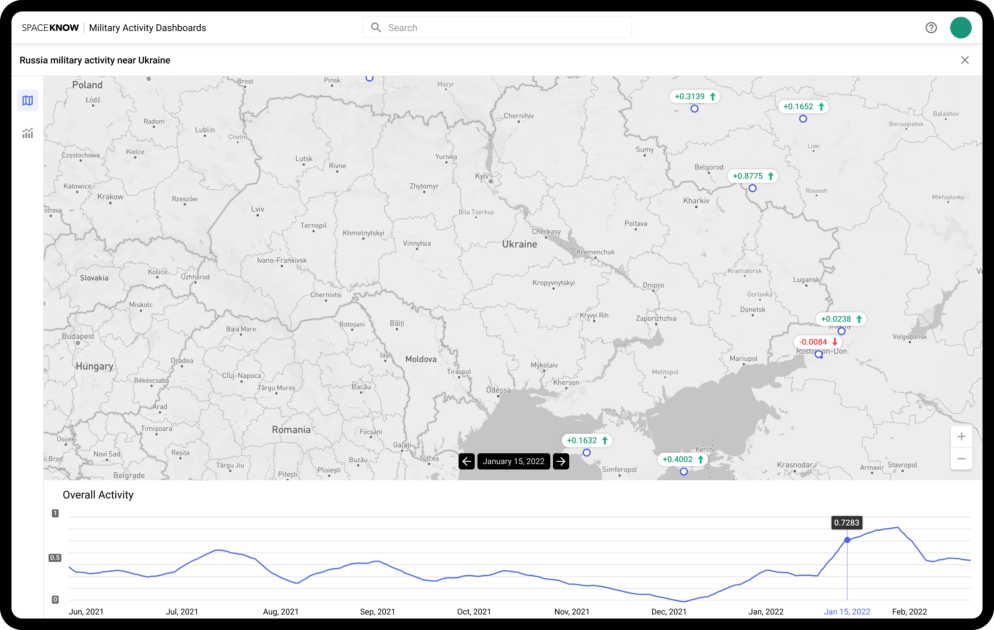Image resolution: width=994 pixels, height=630 pixels.
Task: Go to the previous date with left arrow
Action: click(466, 461)
